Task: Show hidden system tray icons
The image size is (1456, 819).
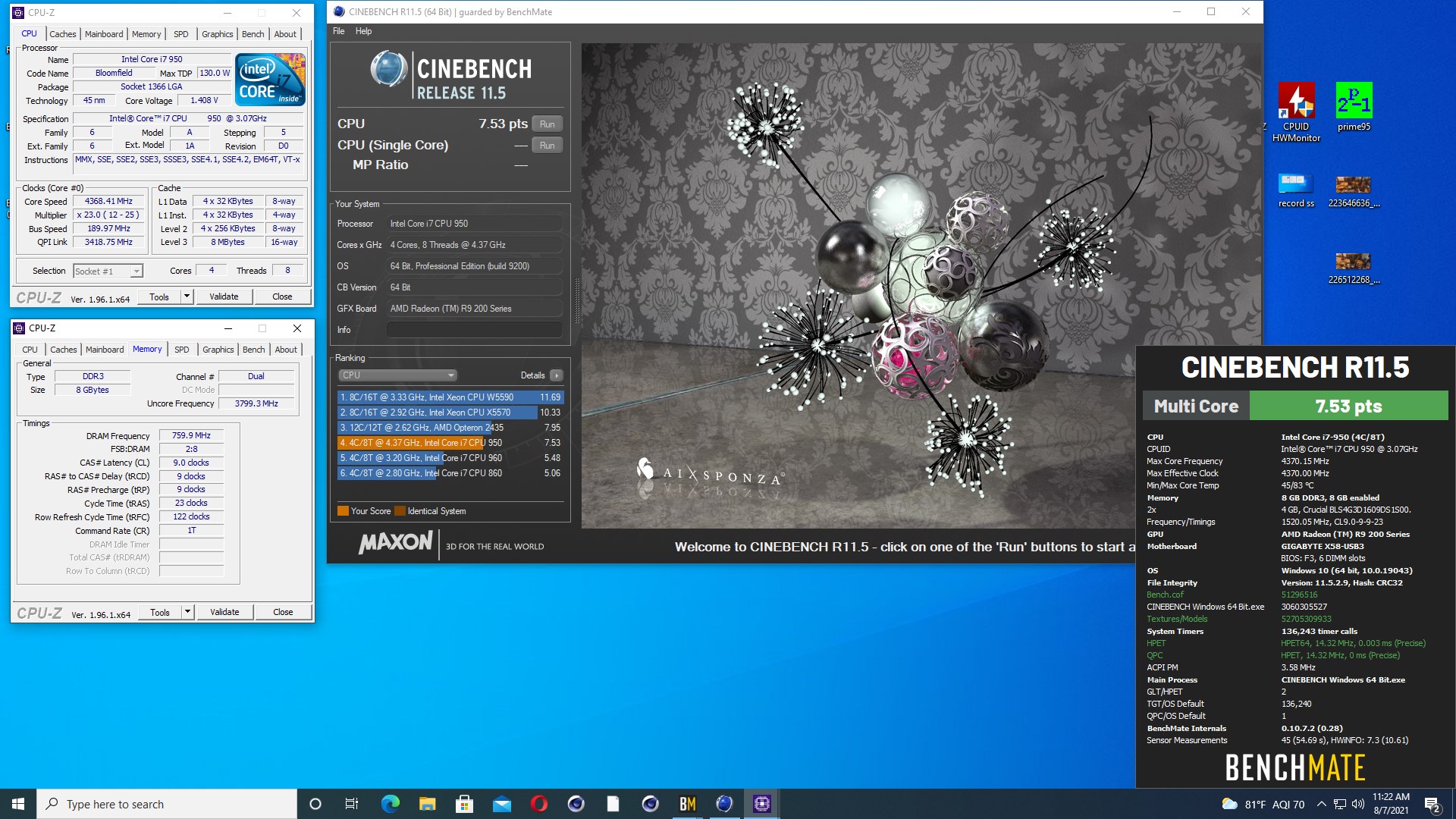Action: click(x=1321, y=804)
